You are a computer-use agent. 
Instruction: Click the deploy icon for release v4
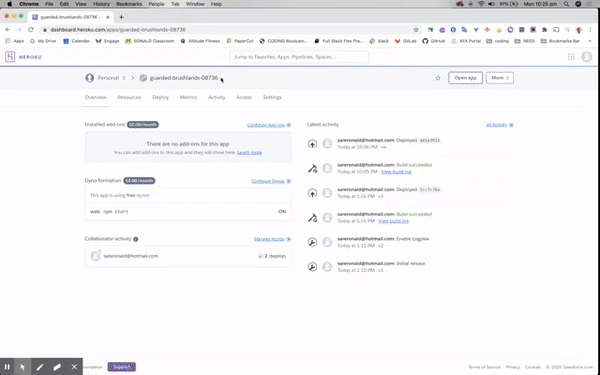pyautogui.click(x=312, y=144)
